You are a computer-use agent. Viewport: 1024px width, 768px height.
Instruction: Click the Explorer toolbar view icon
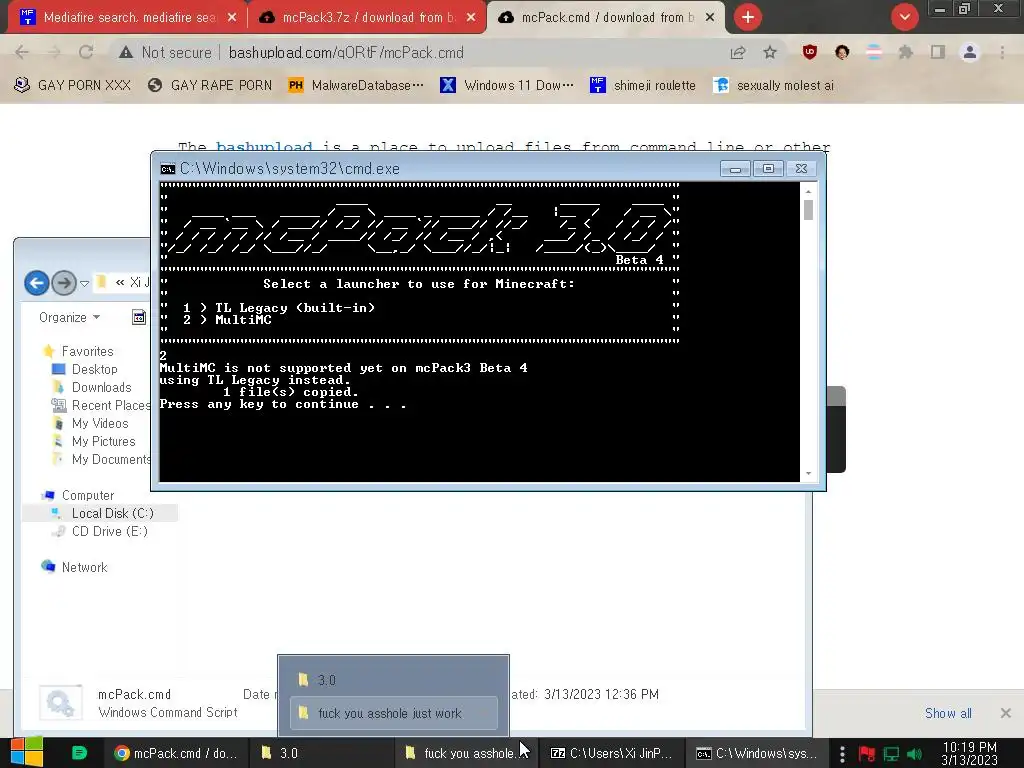click(x=138, y=317)
